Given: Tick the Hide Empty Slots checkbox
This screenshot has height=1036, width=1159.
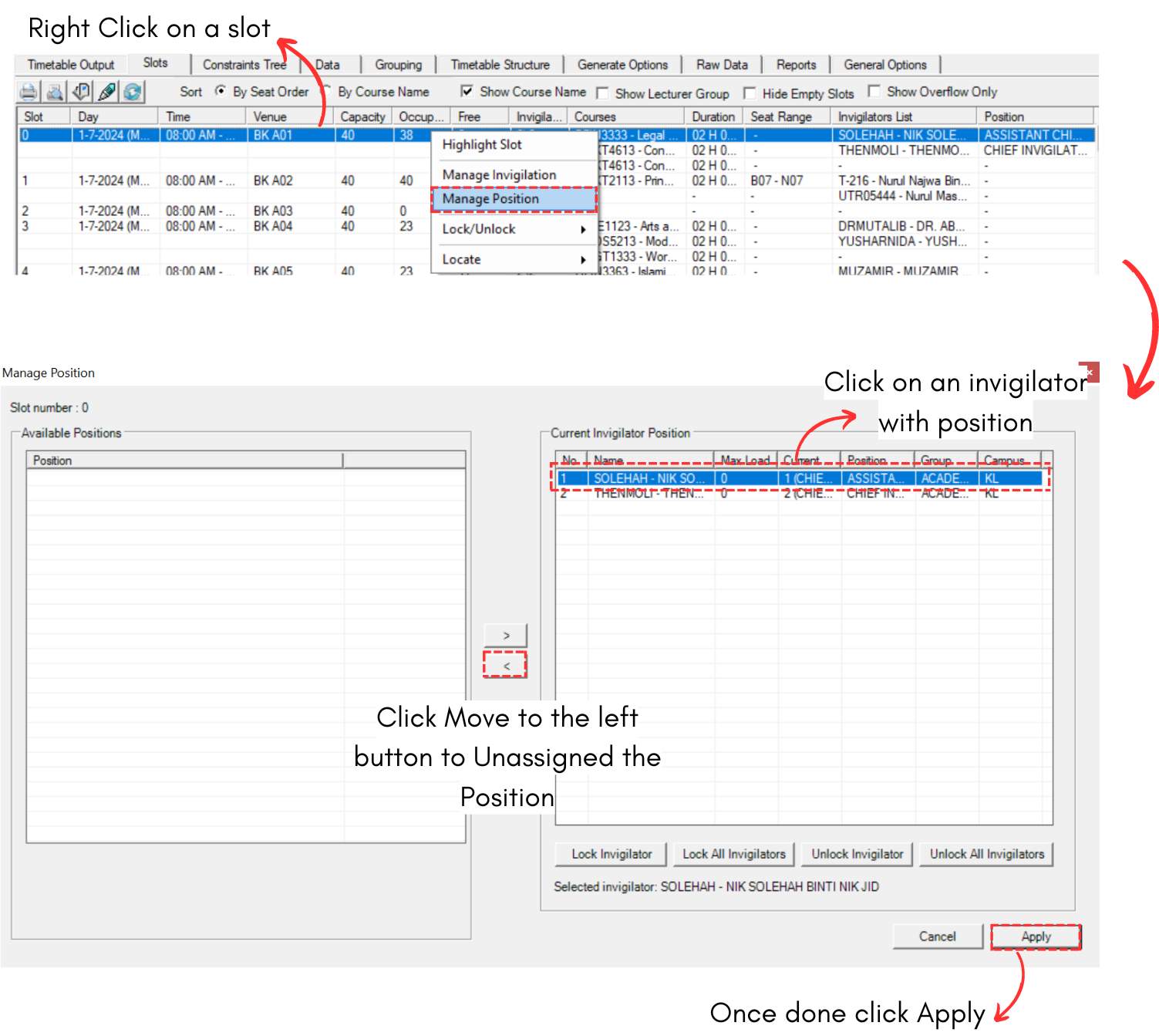Looking at the screenshot, I should coord(750,93).
